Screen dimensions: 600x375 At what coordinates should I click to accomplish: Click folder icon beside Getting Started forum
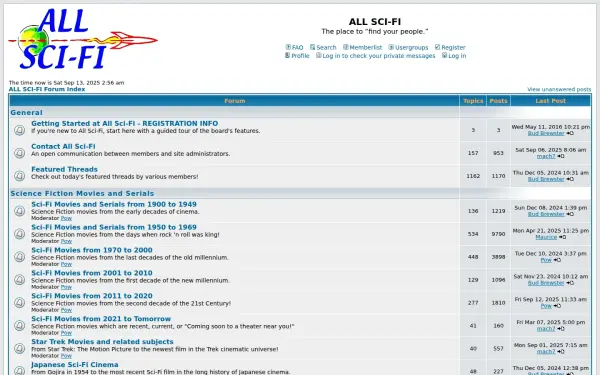pyautogui.click(x=20, y=130)
